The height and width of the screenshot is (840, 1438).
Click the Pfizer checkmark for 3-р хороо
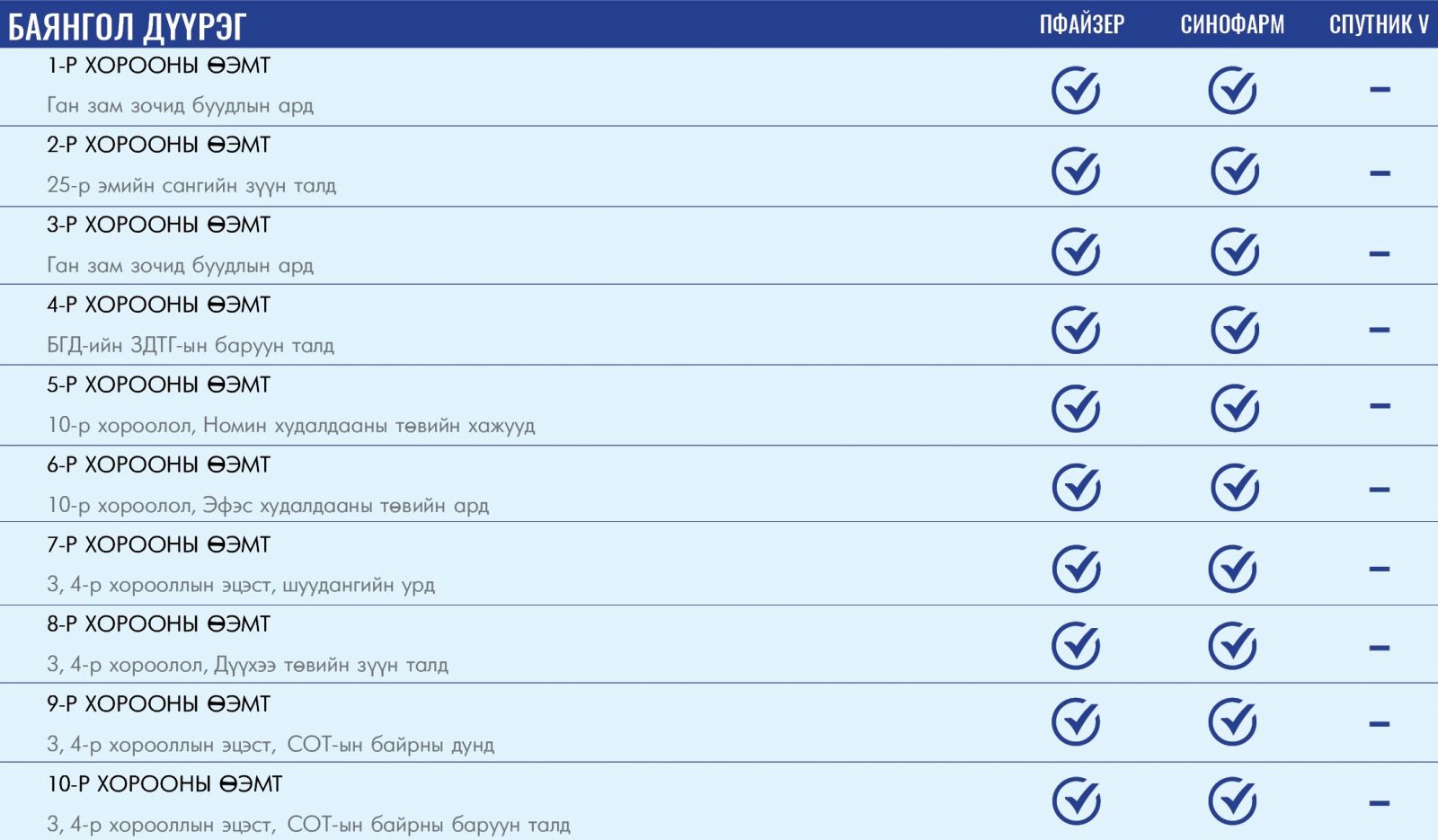click(1076, 252)
